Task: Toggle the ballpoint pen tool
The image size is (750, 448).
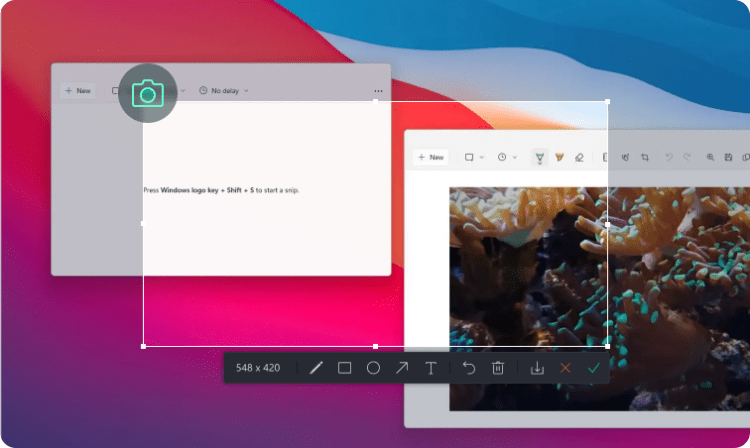Action: 540,157
